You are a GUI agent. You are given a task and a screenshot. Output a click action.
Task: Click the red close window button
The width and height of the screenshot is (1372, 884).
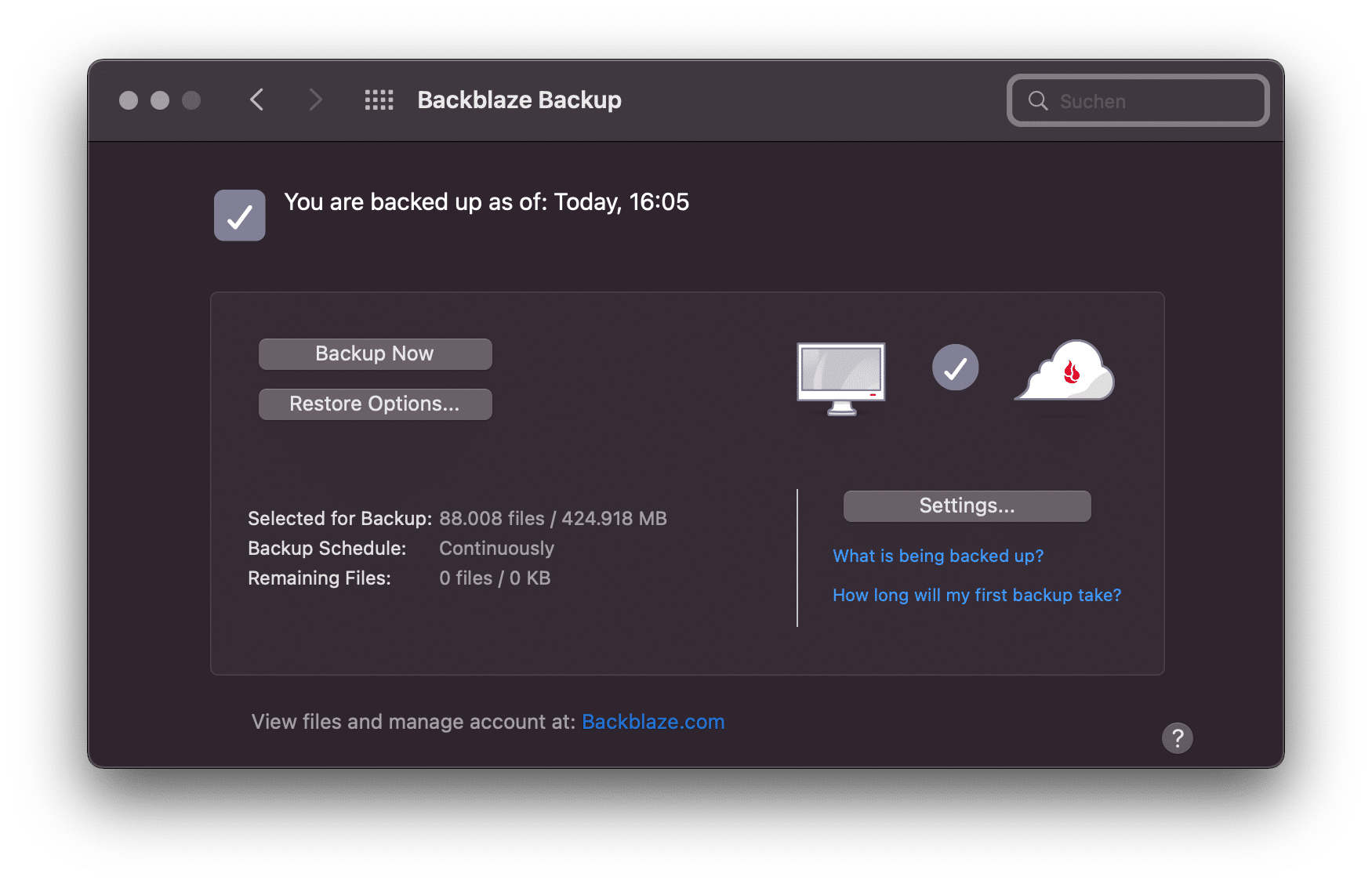coord(129,100)
